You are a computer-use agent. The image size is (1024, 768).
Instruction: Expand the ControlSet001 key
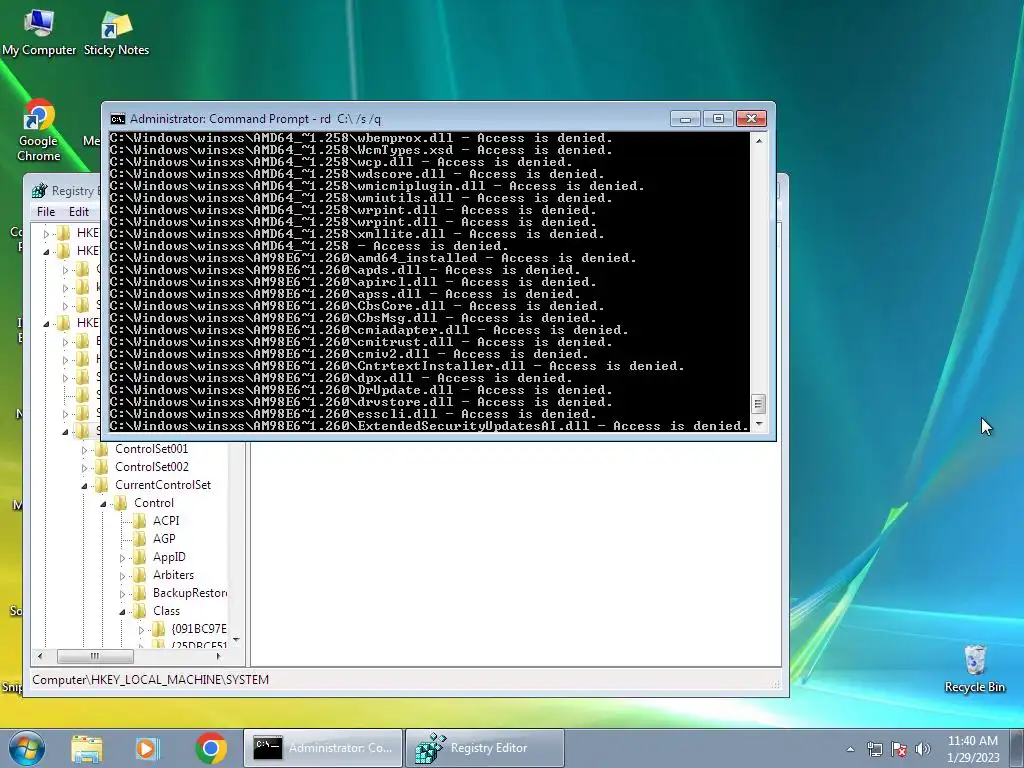(x=84, y=450)
